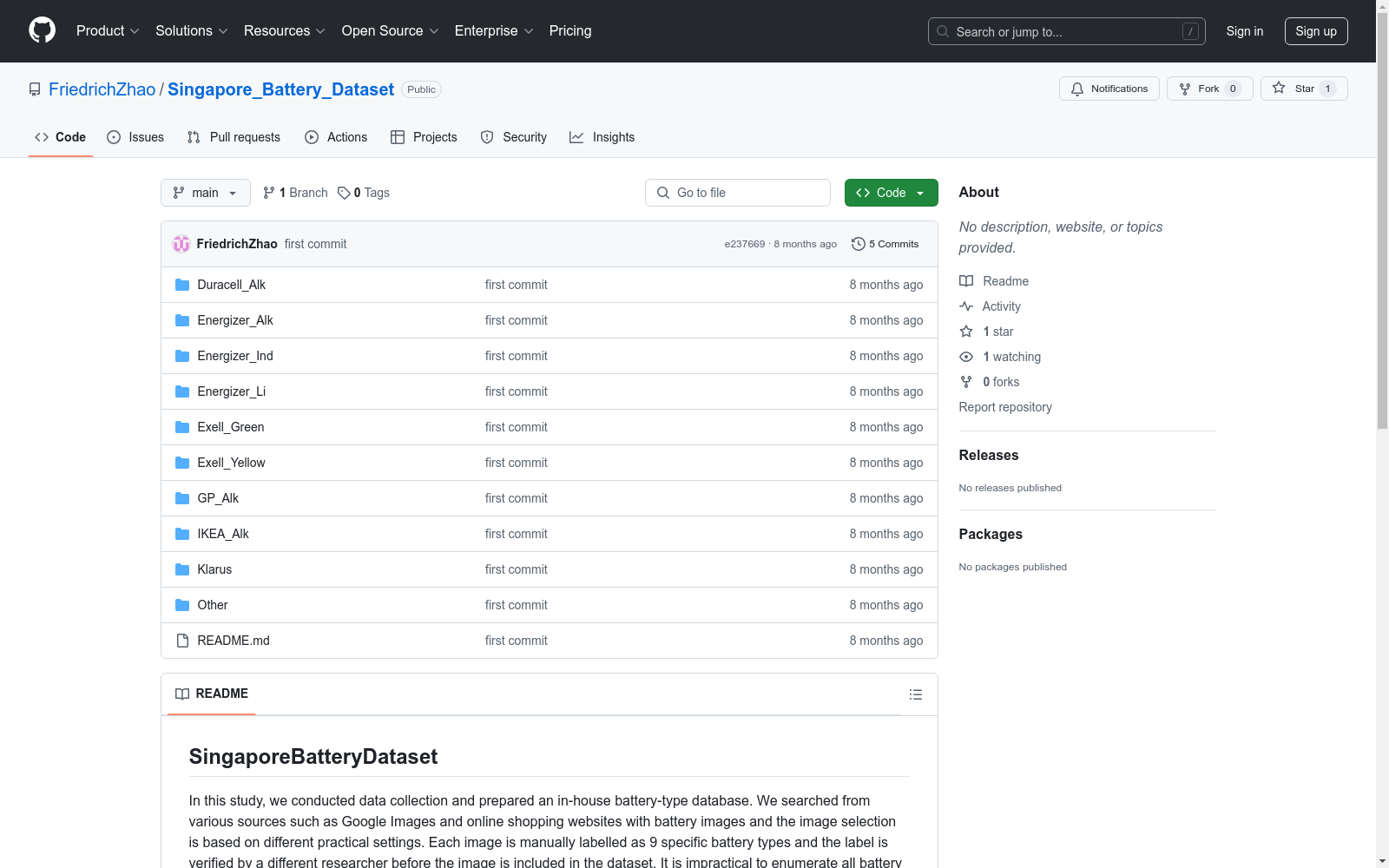
Task: Click the Energizer_Ind folder icon
Action: [182, 356]
